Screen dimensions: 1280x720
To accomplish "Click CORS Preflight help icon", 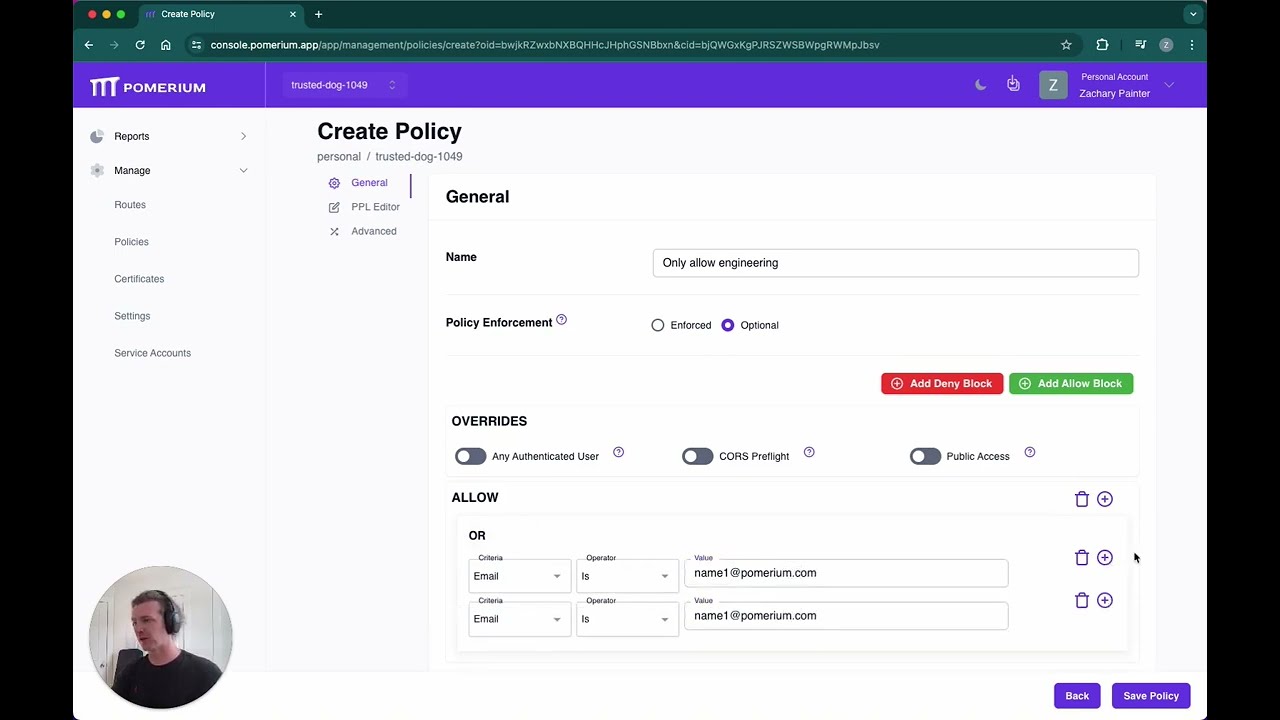I will (809, 452).
